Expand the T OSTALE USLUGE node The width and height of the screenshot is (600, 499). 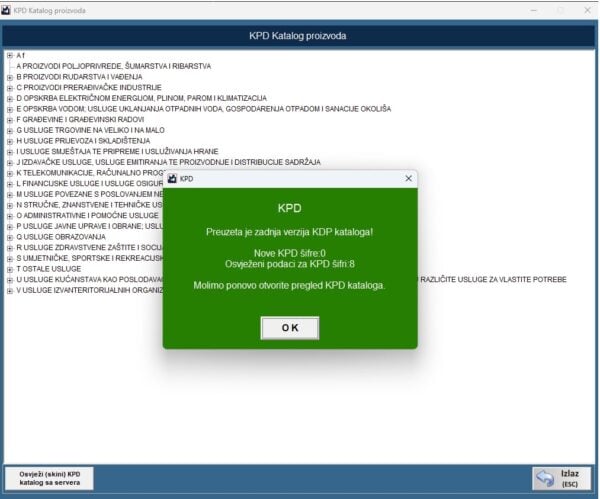click(10, 268)
